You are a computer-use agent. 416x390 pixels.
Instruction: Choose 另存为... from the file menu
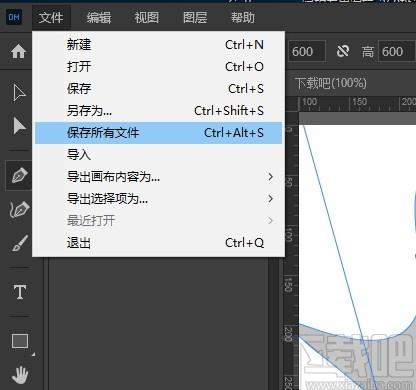(158, 111)
